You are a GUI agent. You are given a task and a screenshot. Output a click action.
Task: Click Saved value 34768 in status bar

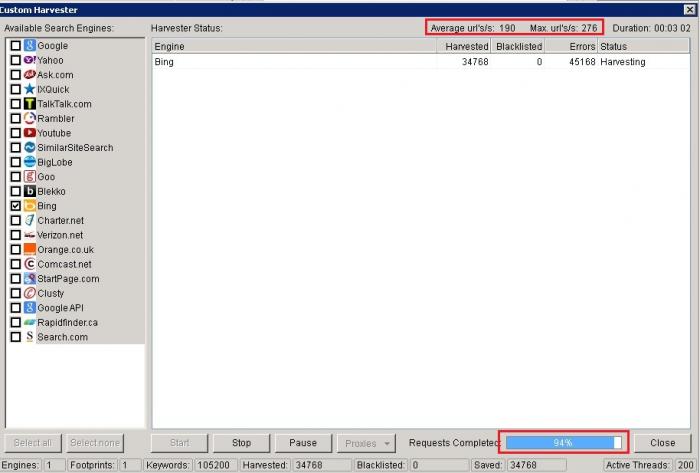(x=523, y=465)
